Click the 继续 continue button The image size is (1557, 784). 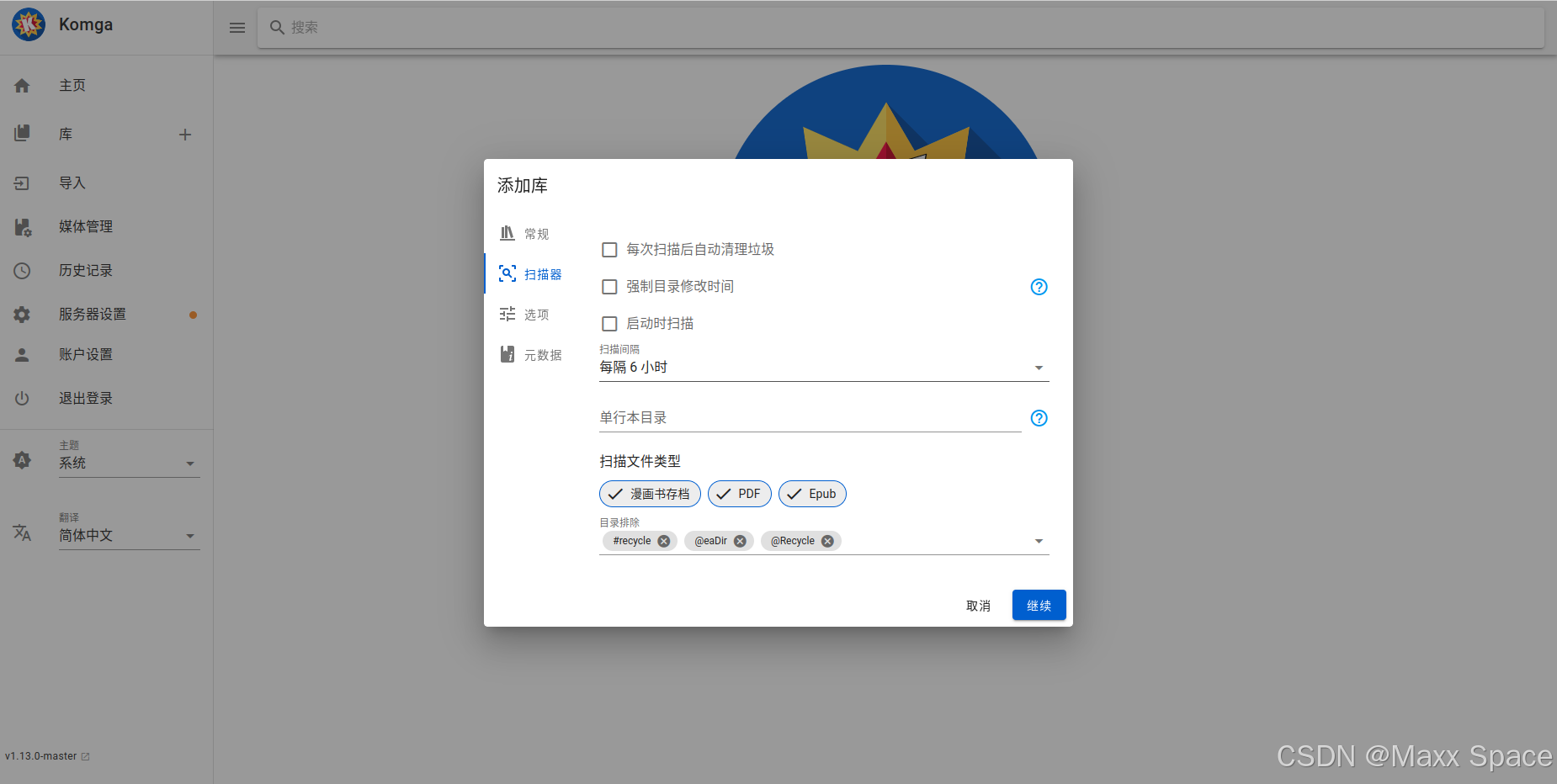[x=1039, y=606]
